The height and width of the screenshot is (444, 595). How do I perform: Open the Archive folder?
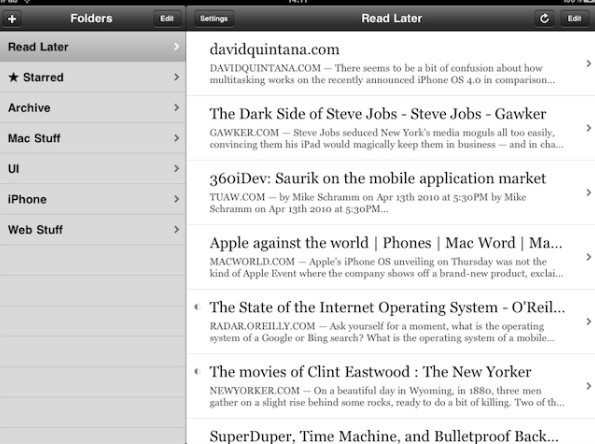(93, 108)
